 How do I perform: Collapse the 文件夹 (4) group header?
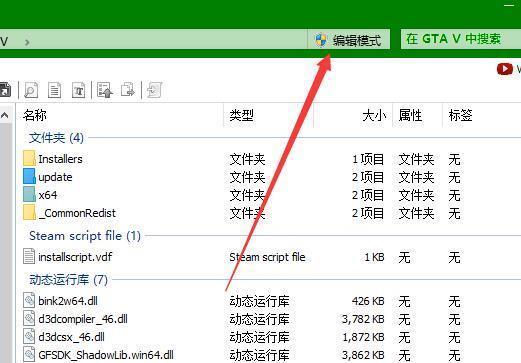pos(56,138)
